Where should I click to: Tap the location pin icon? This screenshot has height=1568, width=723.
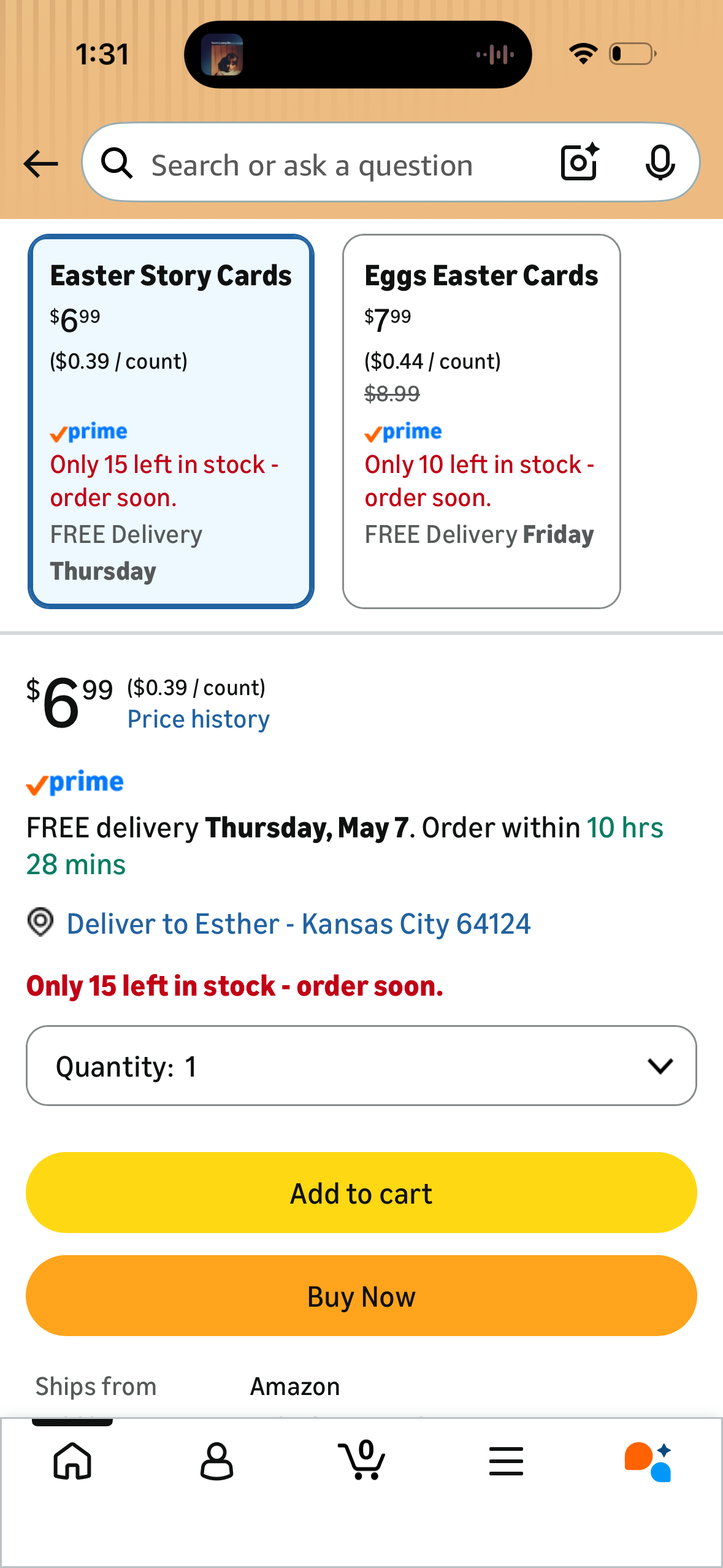40,923
